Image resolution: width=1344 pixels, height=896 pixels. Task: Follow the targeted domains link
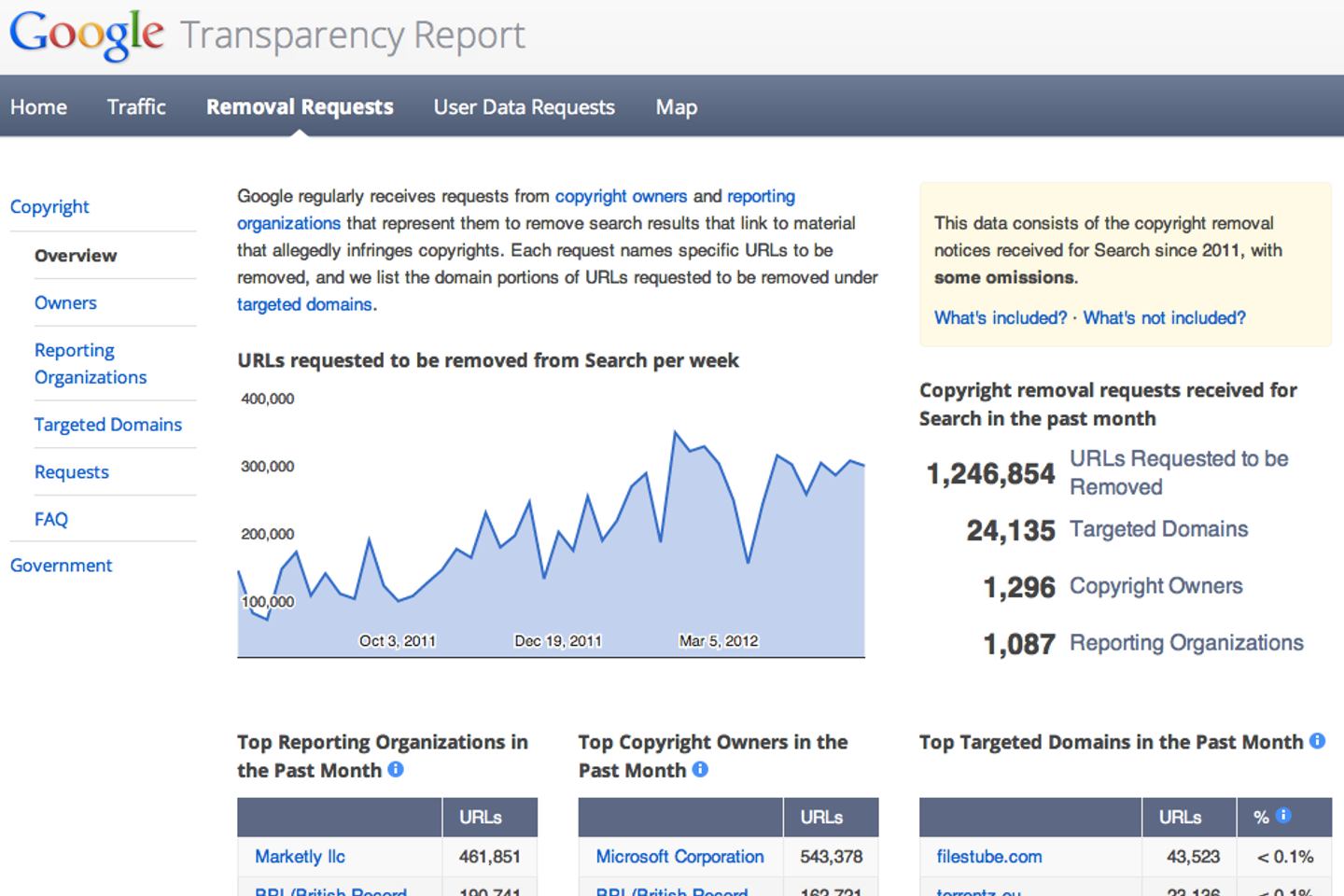[303, 304]
